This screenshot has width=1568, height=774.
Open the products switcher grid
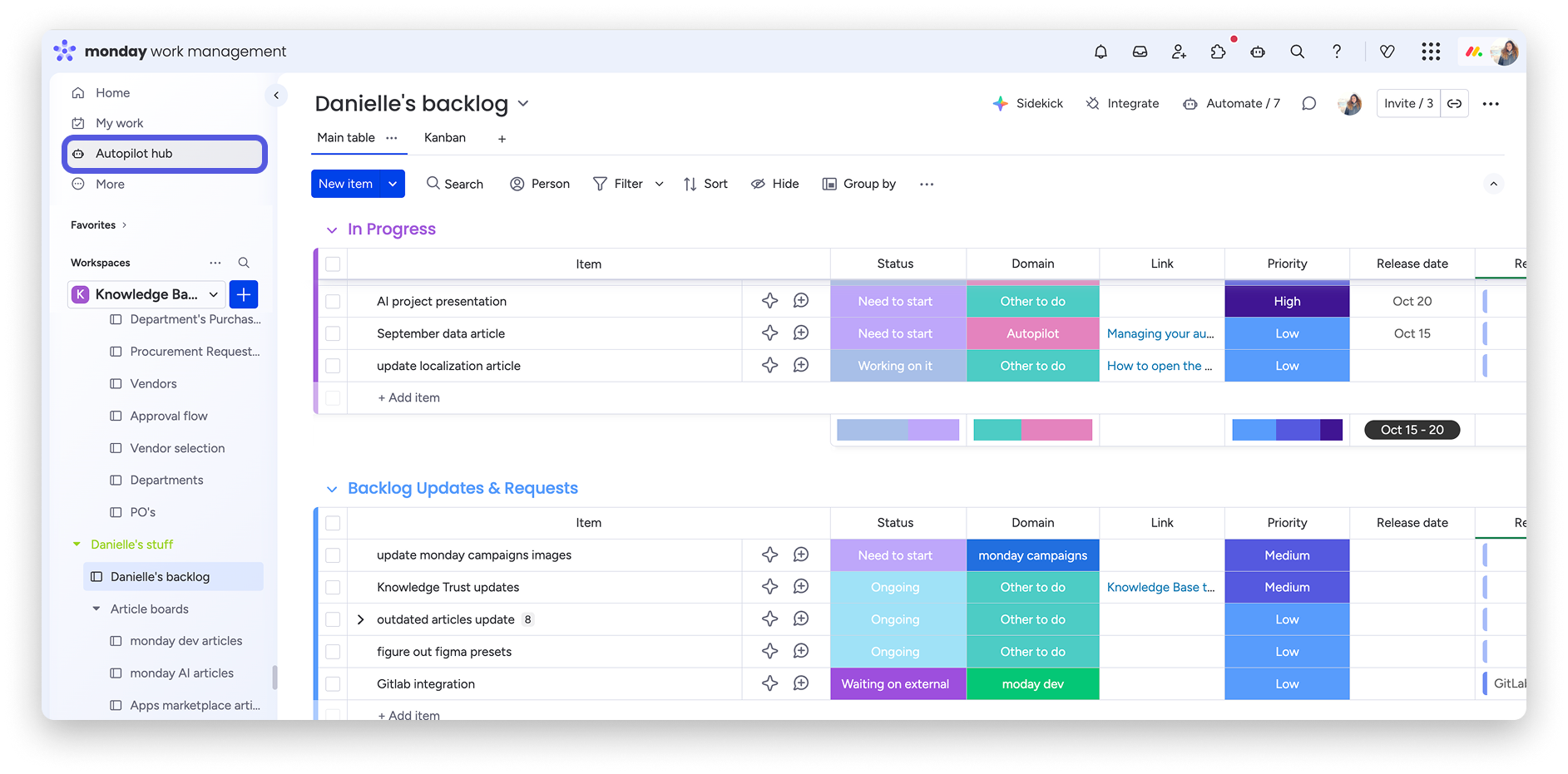(x=1431, y=52)
